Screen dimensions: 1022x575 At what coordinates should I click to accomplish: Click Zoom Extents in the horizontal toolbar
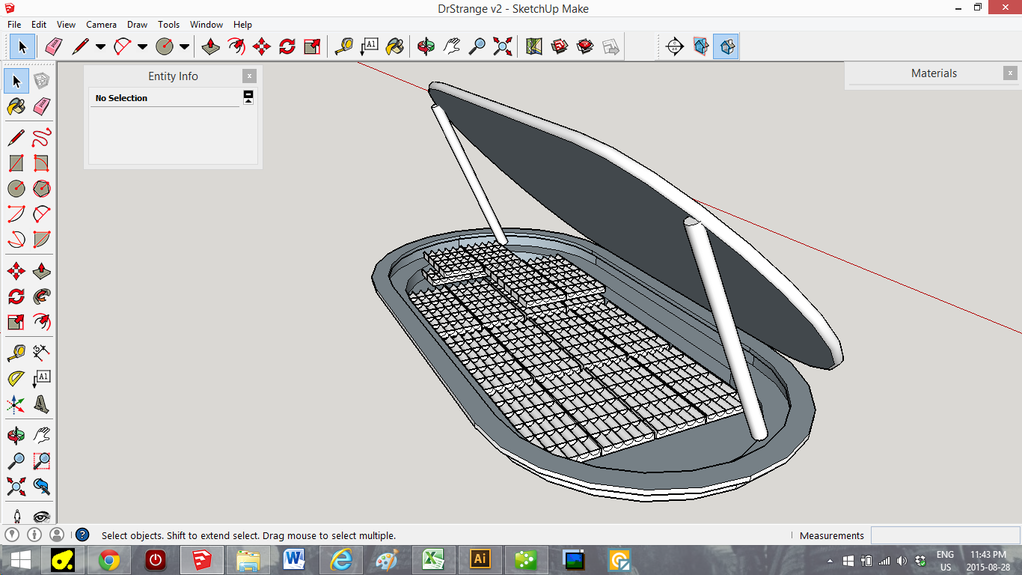click(503, 46)
